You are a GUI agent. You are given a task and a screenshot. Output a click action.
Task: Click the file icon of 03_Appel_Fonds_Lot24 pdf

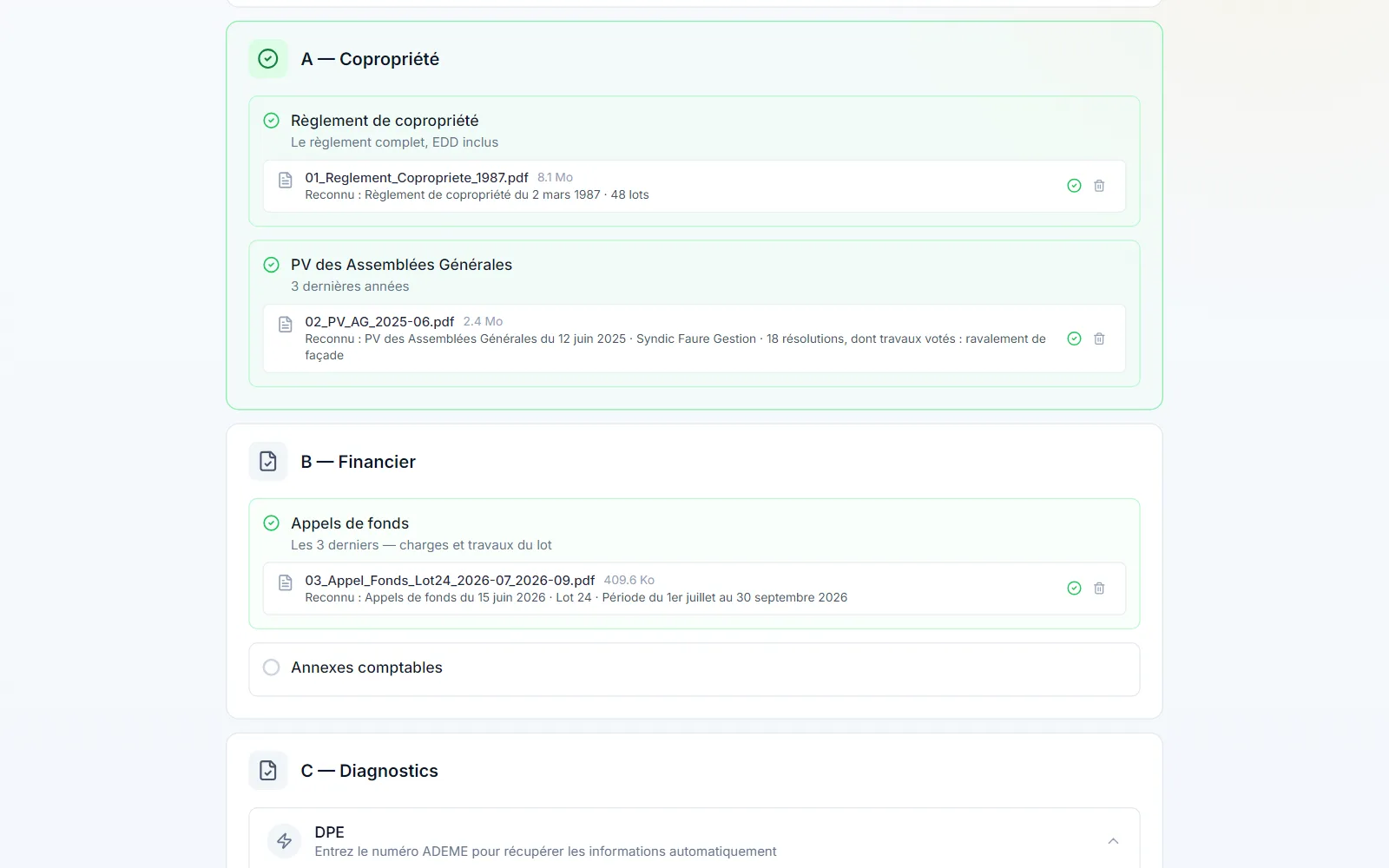(x=285, y=583)
